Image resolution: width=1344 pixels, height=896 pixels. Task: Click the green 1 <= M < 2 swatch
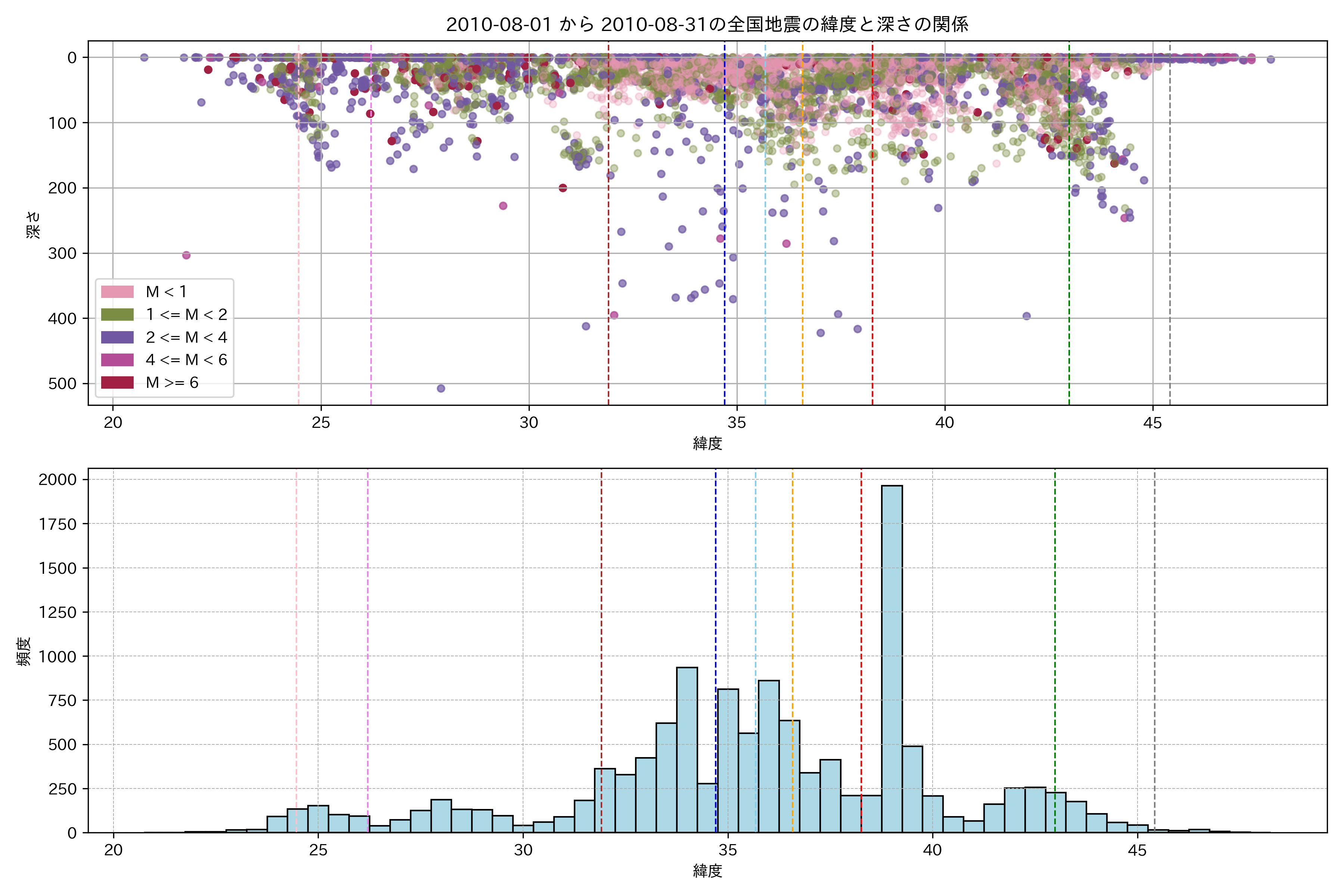(x=117, y=314)
